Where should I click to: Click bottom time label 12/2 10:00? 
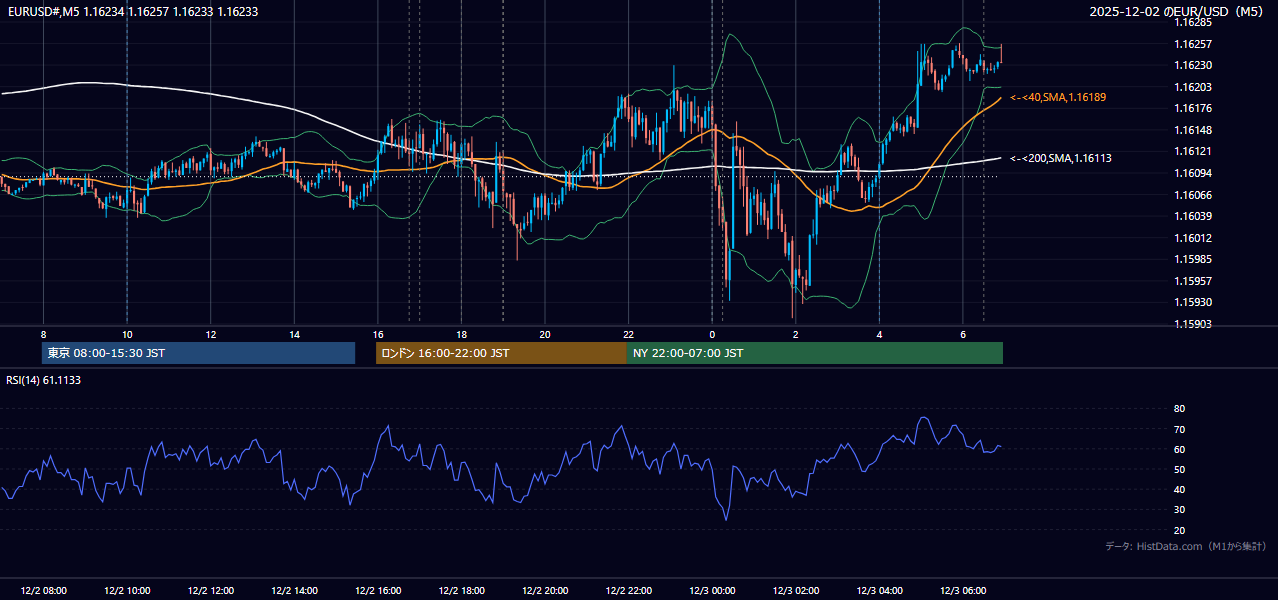click(x=126, y=590)
